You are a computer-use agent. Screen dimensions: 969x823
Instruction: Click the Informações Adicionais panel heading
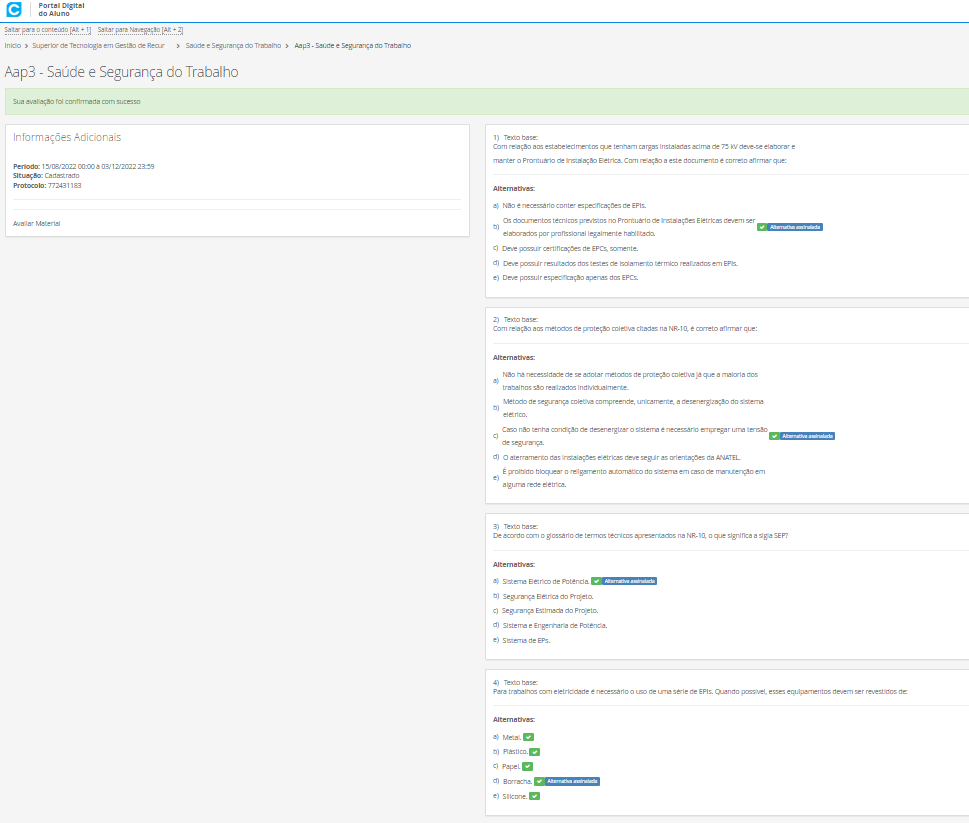[67, 137]
